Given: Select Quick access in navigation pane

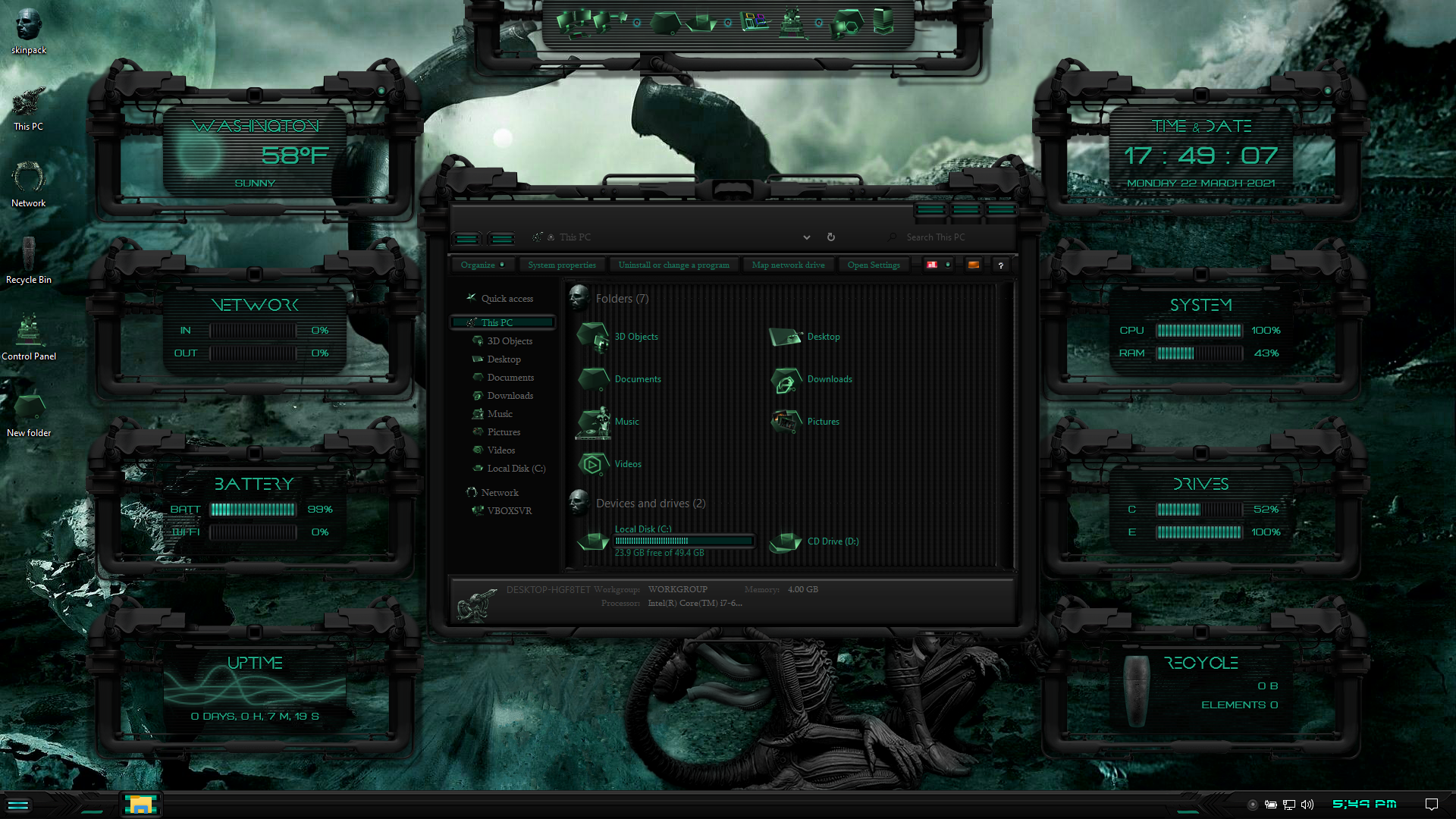Looking at the screenshot, I should tap(507, 299).
